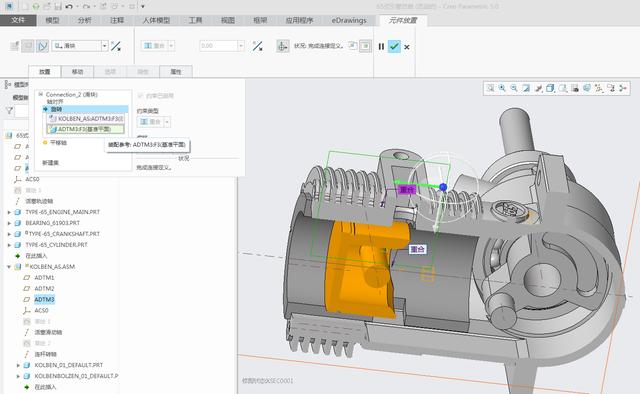Click the Save icon in quick access toolbar
This screenshot has height=394, width=640.
pyautogui.click(x=58, y=7)
